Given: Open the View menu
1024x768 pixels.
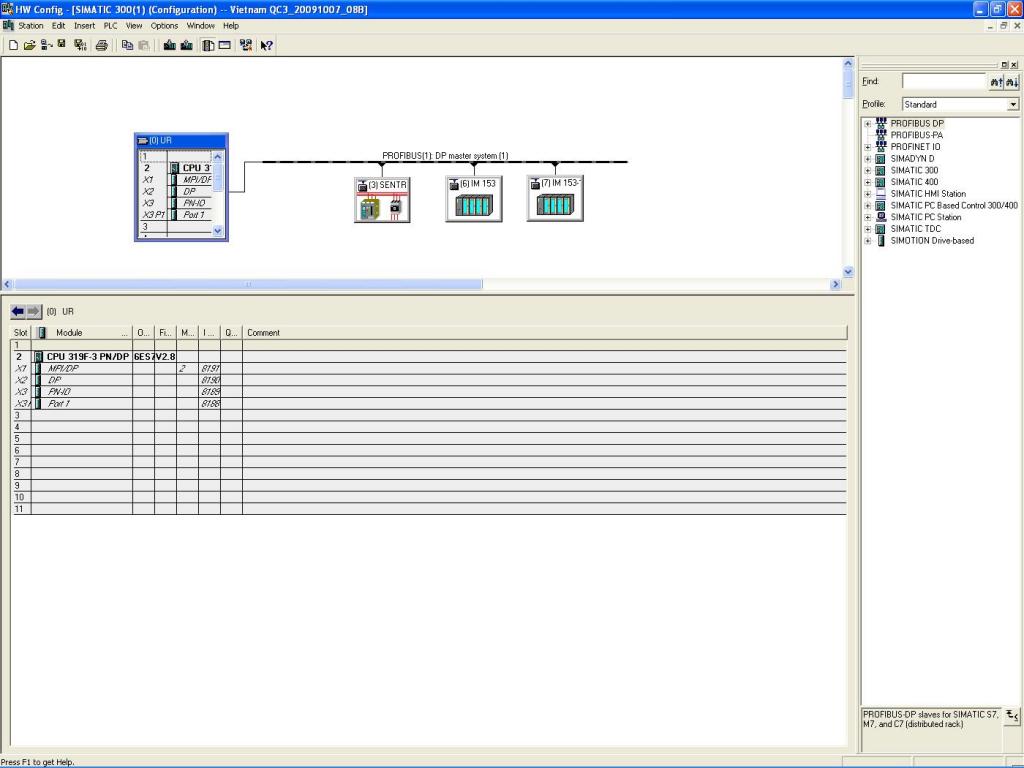Looking at the screenshot, I should pos(134,25).
